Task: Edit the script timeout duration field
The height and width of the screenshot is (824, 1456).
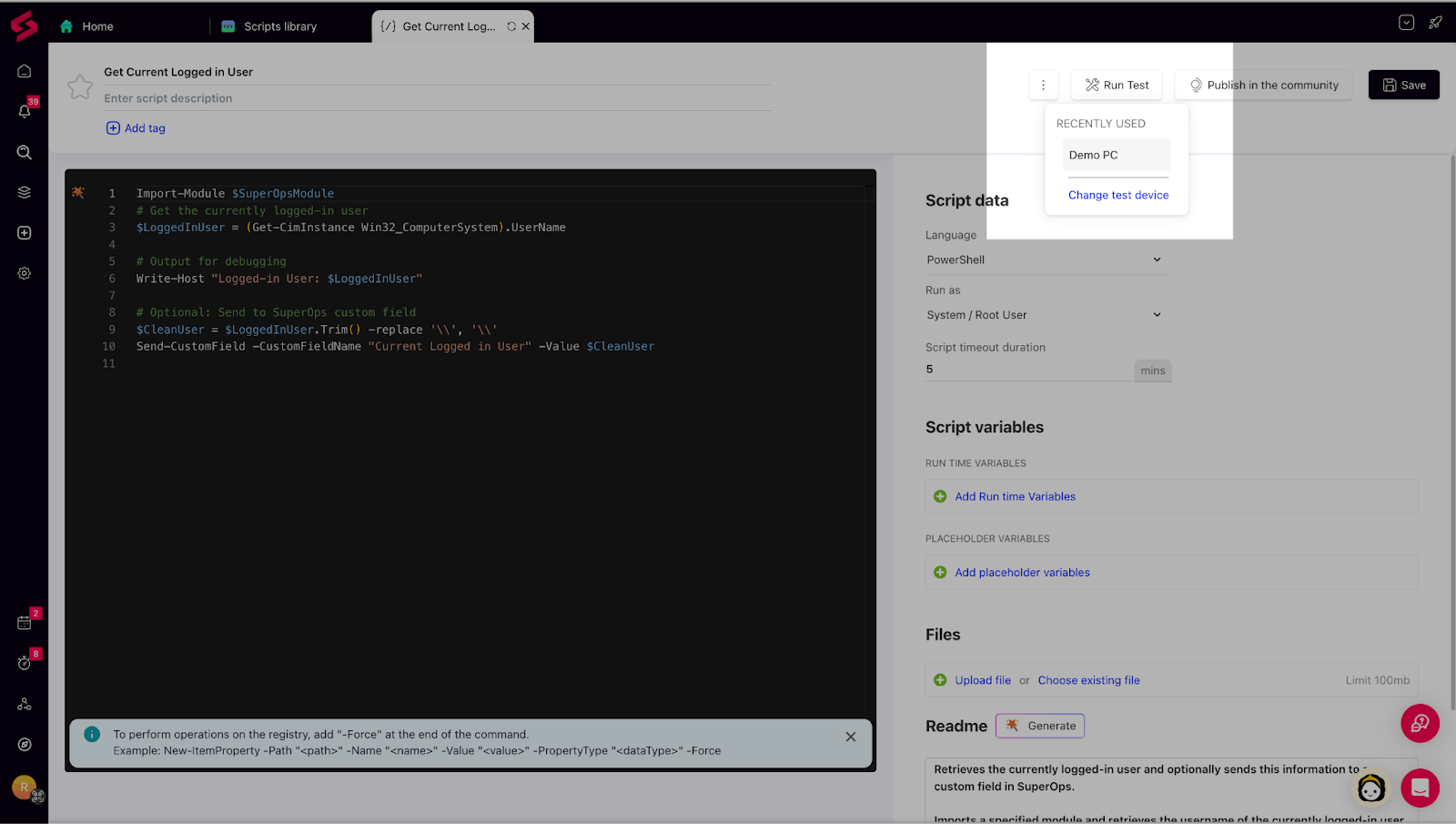Action: [1029, 370]
